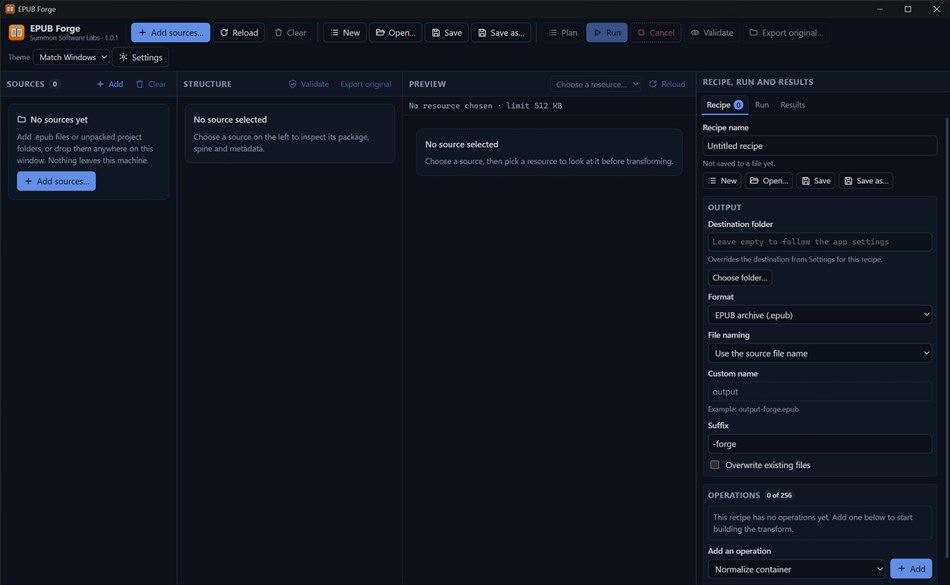Open the Theme dropdown set to Match Windows
Image resolution: width=950 pixels, height=585 pixels.
pos(71,57)
